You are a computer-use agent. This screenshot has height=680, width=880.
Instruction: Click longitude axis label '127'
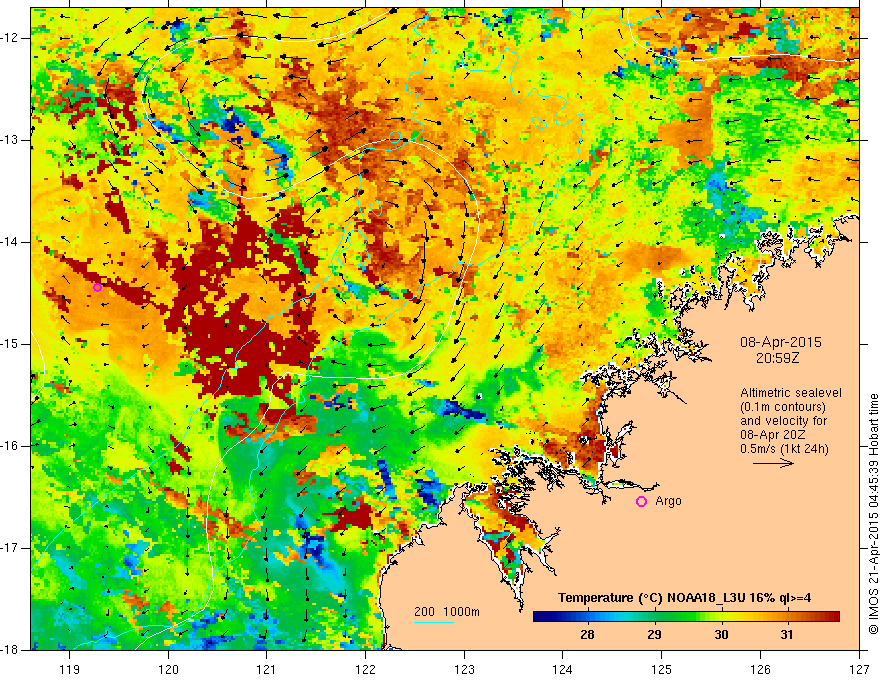859,669
